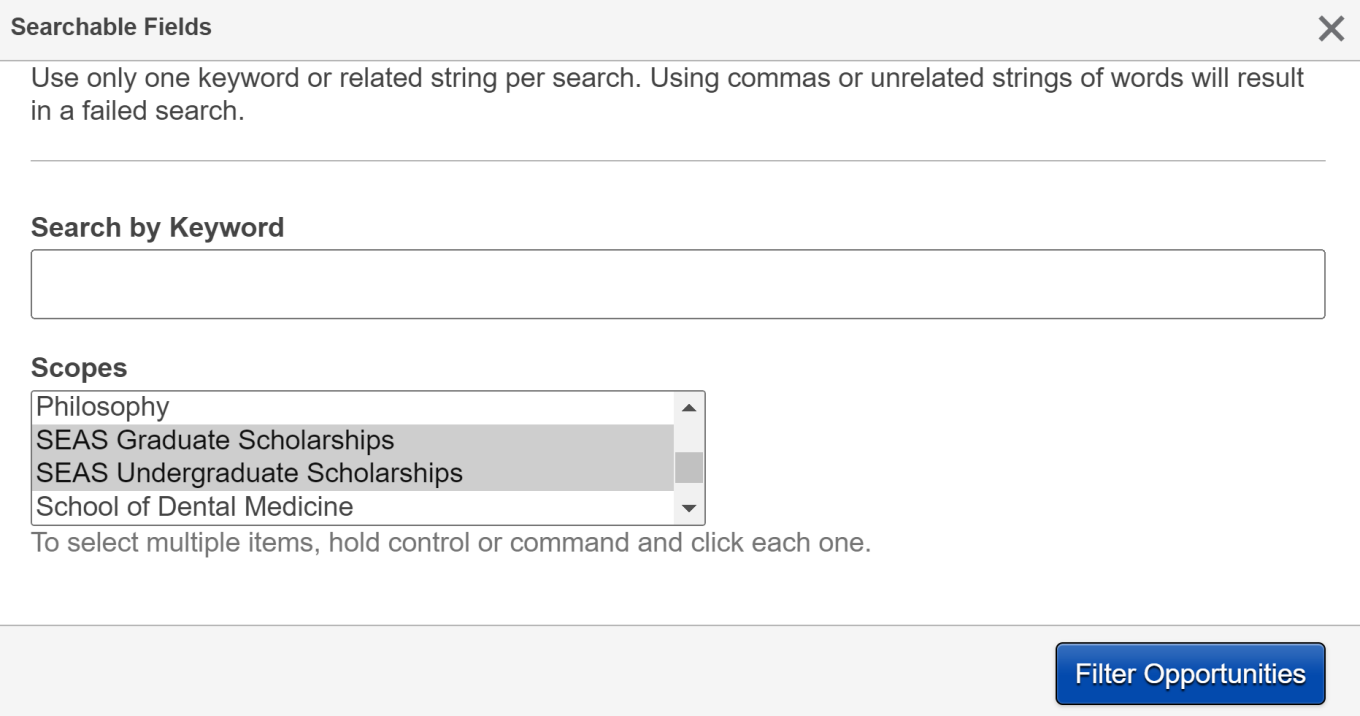
Task: Click blank header space beside Searchable Fields
Action: click(x=700, y=27)
